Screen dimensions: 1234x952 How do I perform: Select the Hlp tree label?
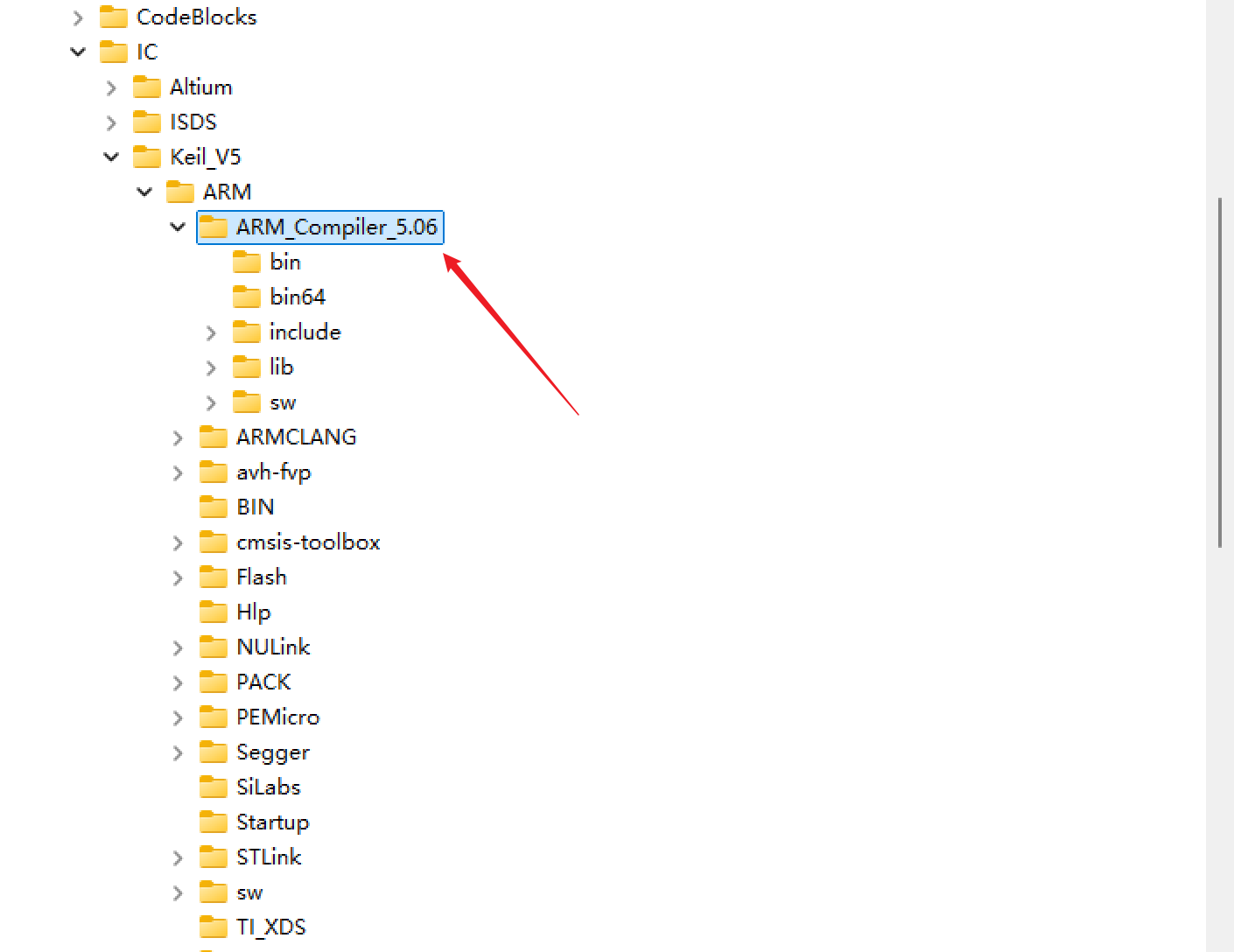[253, 612]
